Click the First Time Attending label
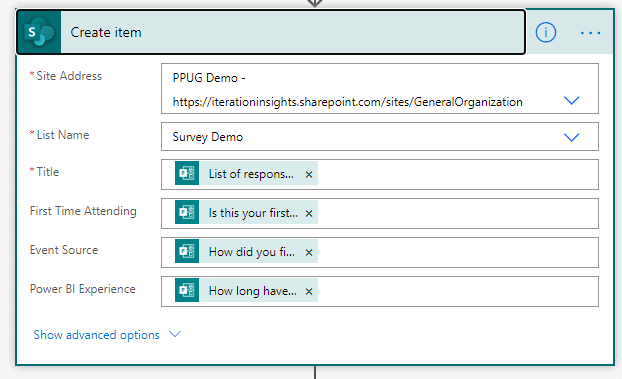This screenshot has width=622, height=379. pyautogui.click(x=83, y=211)
